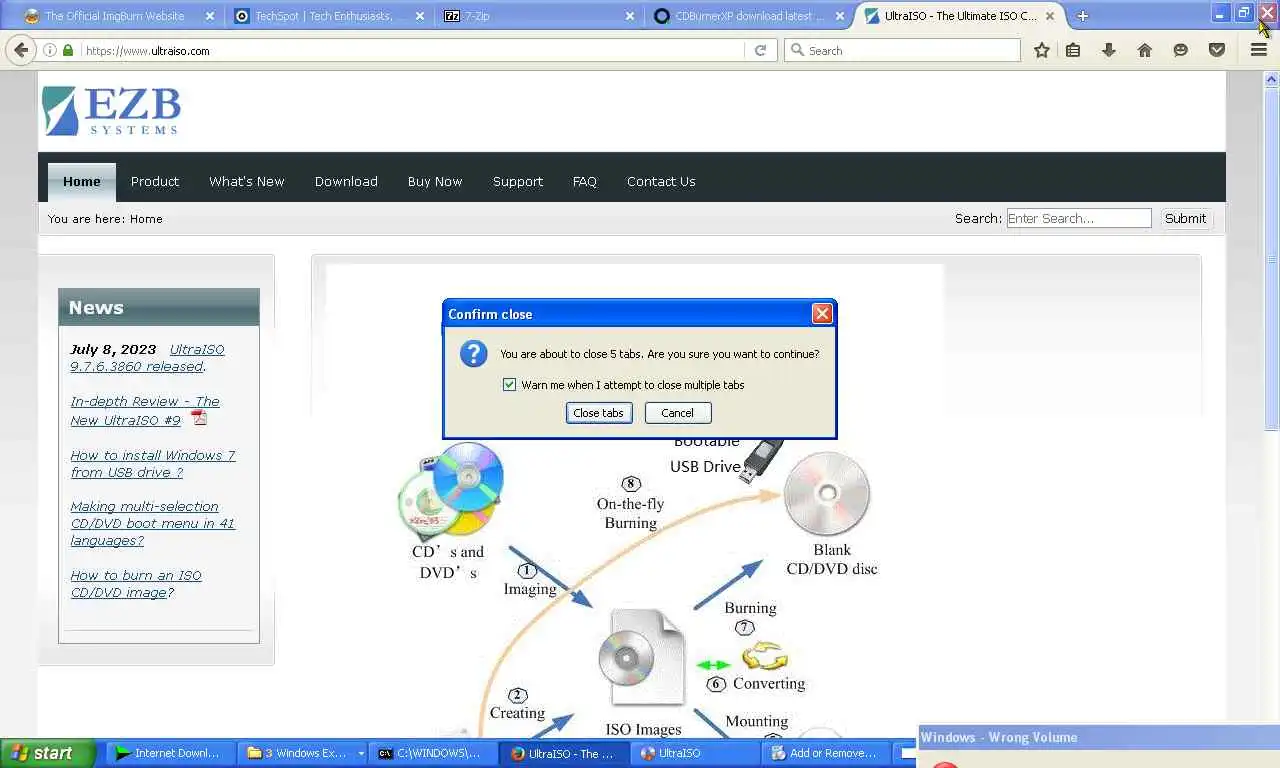The height and width of the screenshot is (768, 1280).
Task: Click the bootable USB drive image
Action: click(x=762, y=460)
